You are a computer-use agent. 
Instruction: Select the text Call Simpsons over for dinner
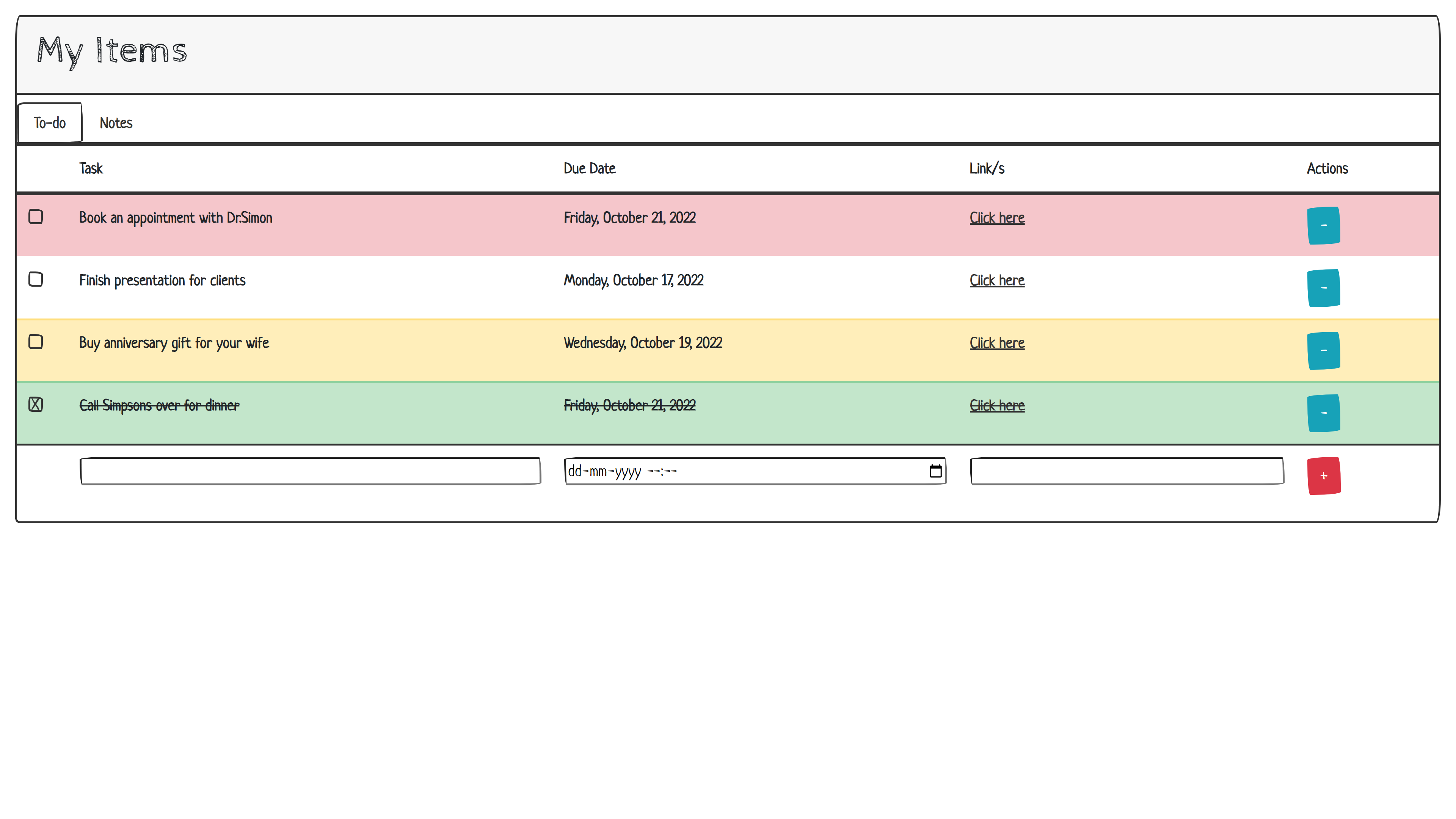coord(159,406)
